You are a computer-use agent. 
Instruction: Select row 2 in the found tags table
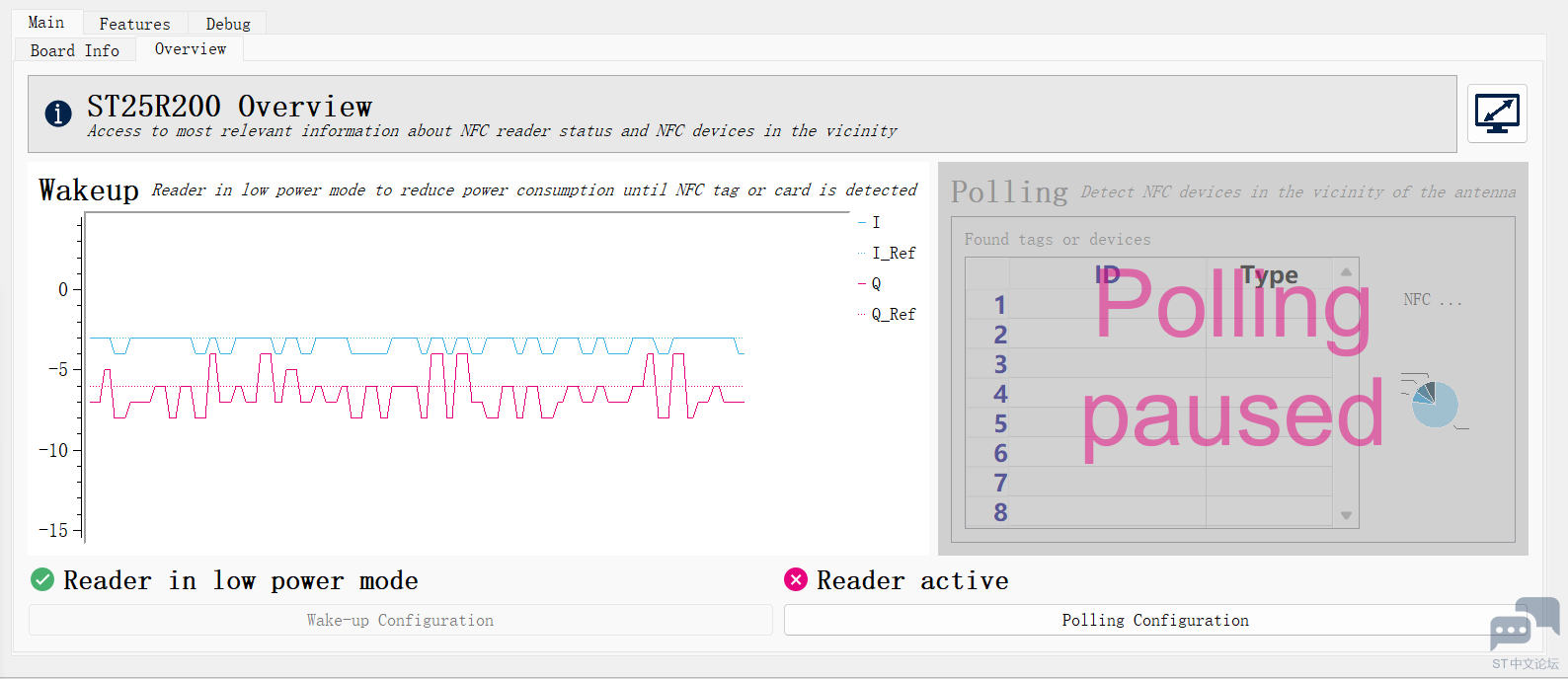point(1000,335)
